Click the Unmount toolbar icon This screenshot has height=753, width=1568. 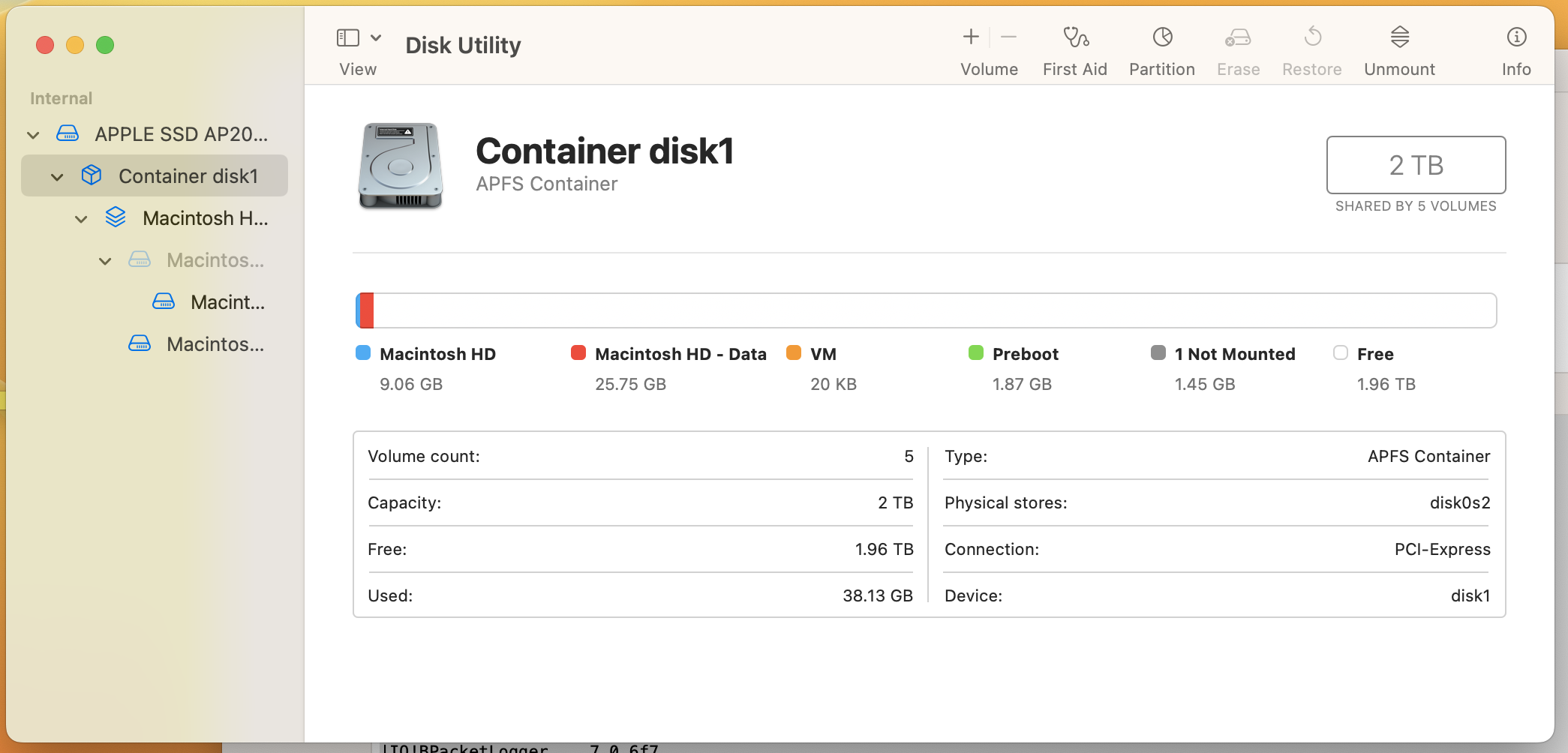[x=1399, y=37]
